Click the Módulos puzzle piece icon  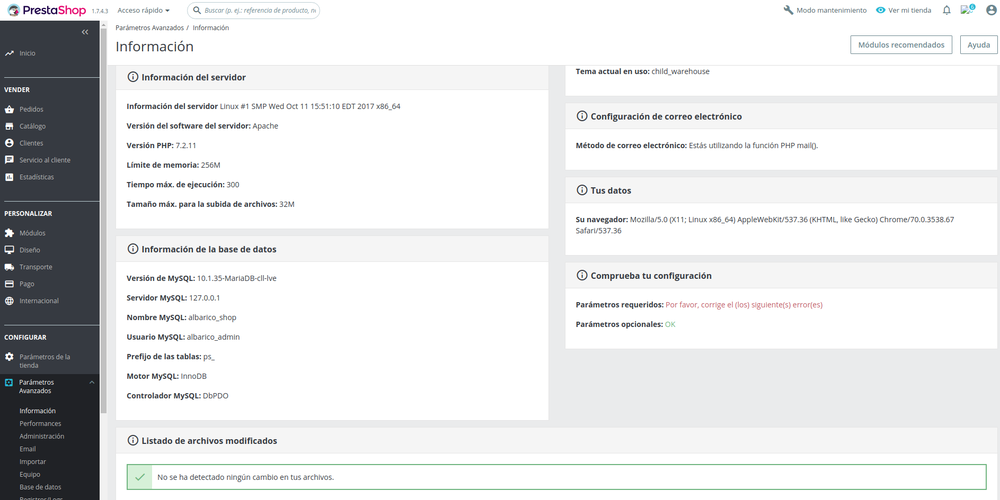tap(9, 233)
